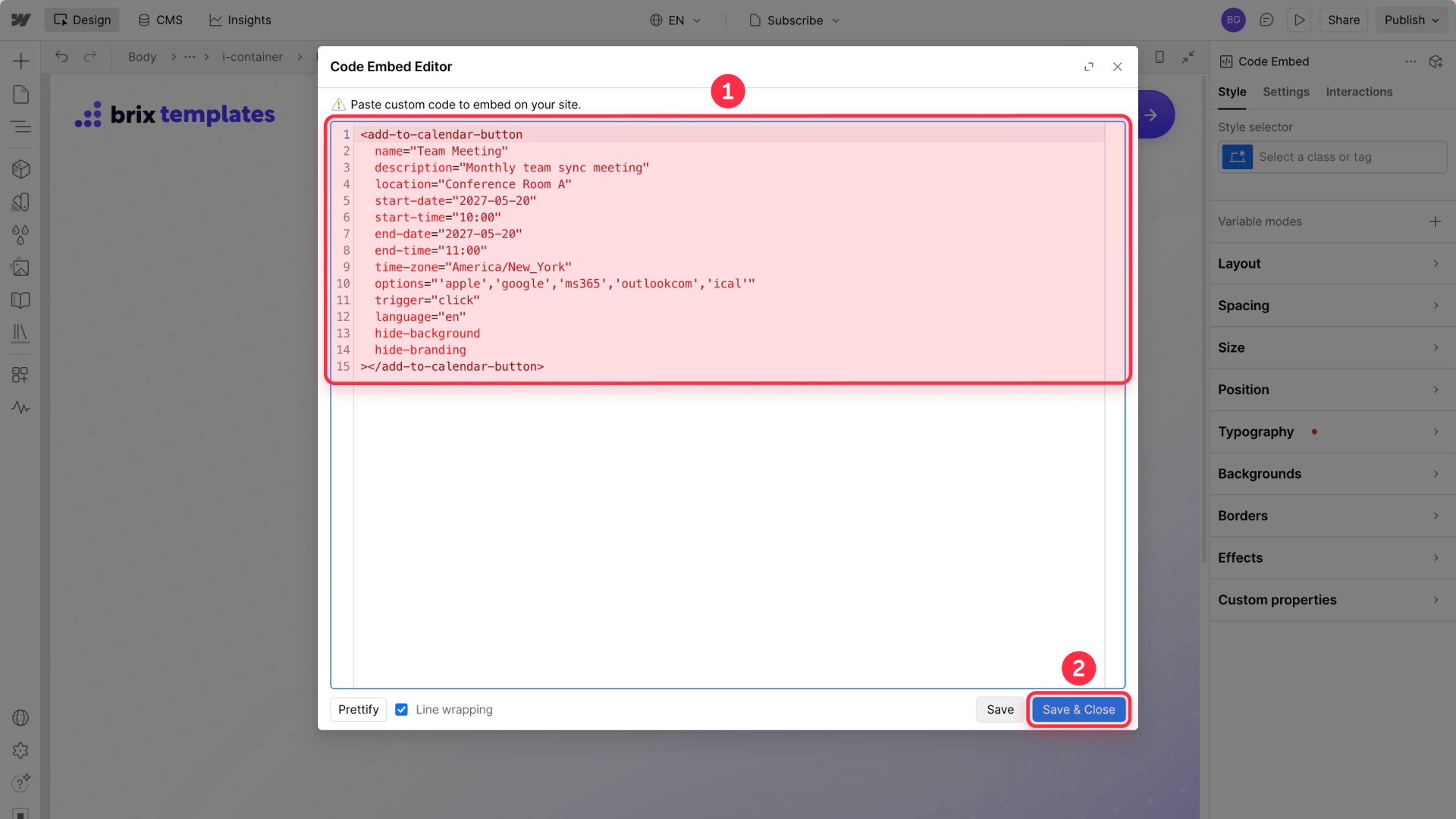
Task: Open the Publish dropdown
Action: pyautogui.click(x=1411, y=20)
